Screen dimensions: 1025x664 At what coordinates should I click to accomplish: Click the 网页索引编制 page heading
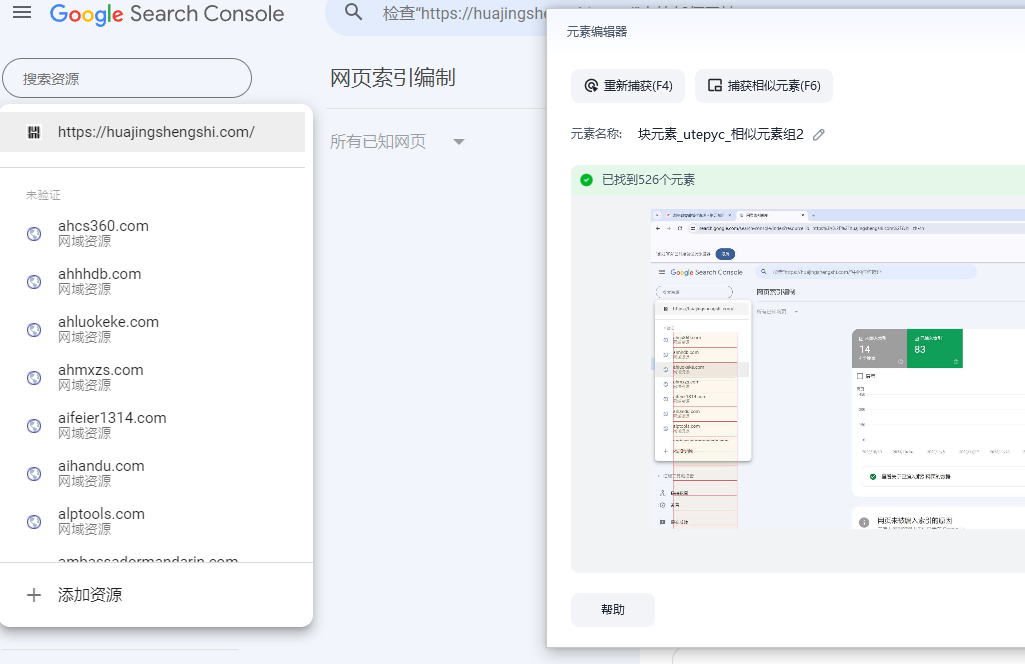tap(393, 78)
